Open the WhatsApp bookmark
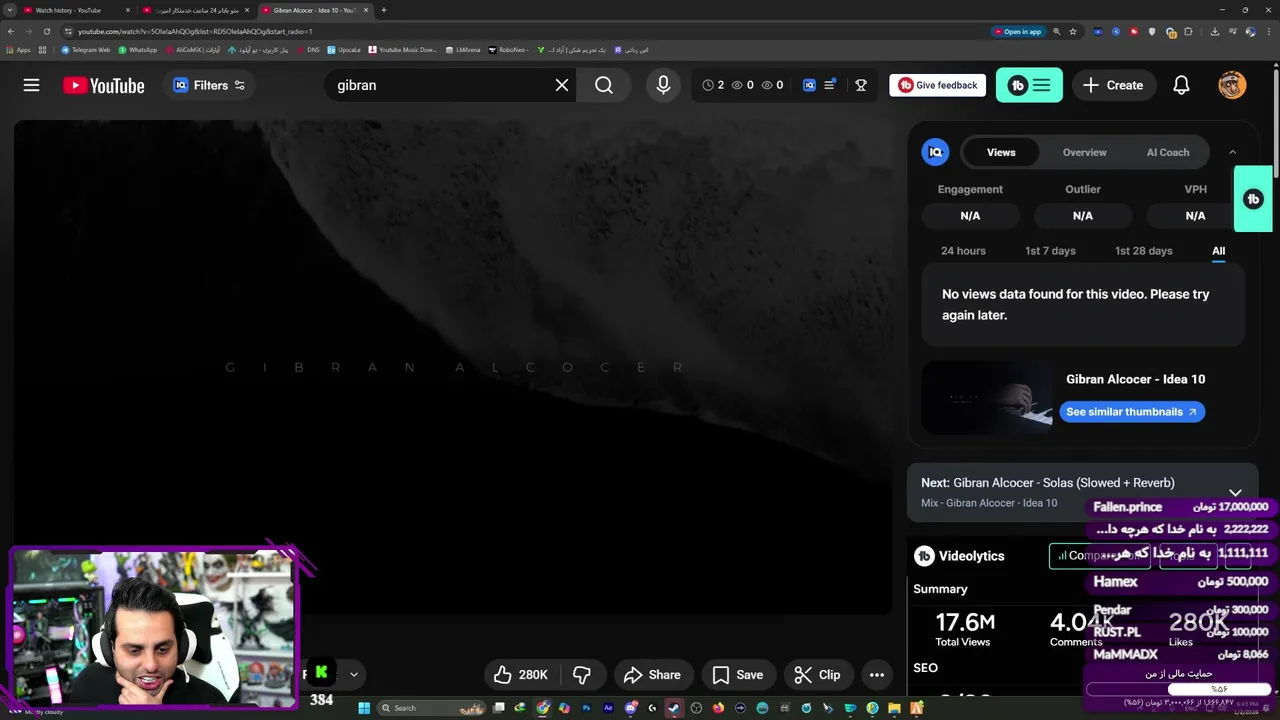 [x=138, y=49]
